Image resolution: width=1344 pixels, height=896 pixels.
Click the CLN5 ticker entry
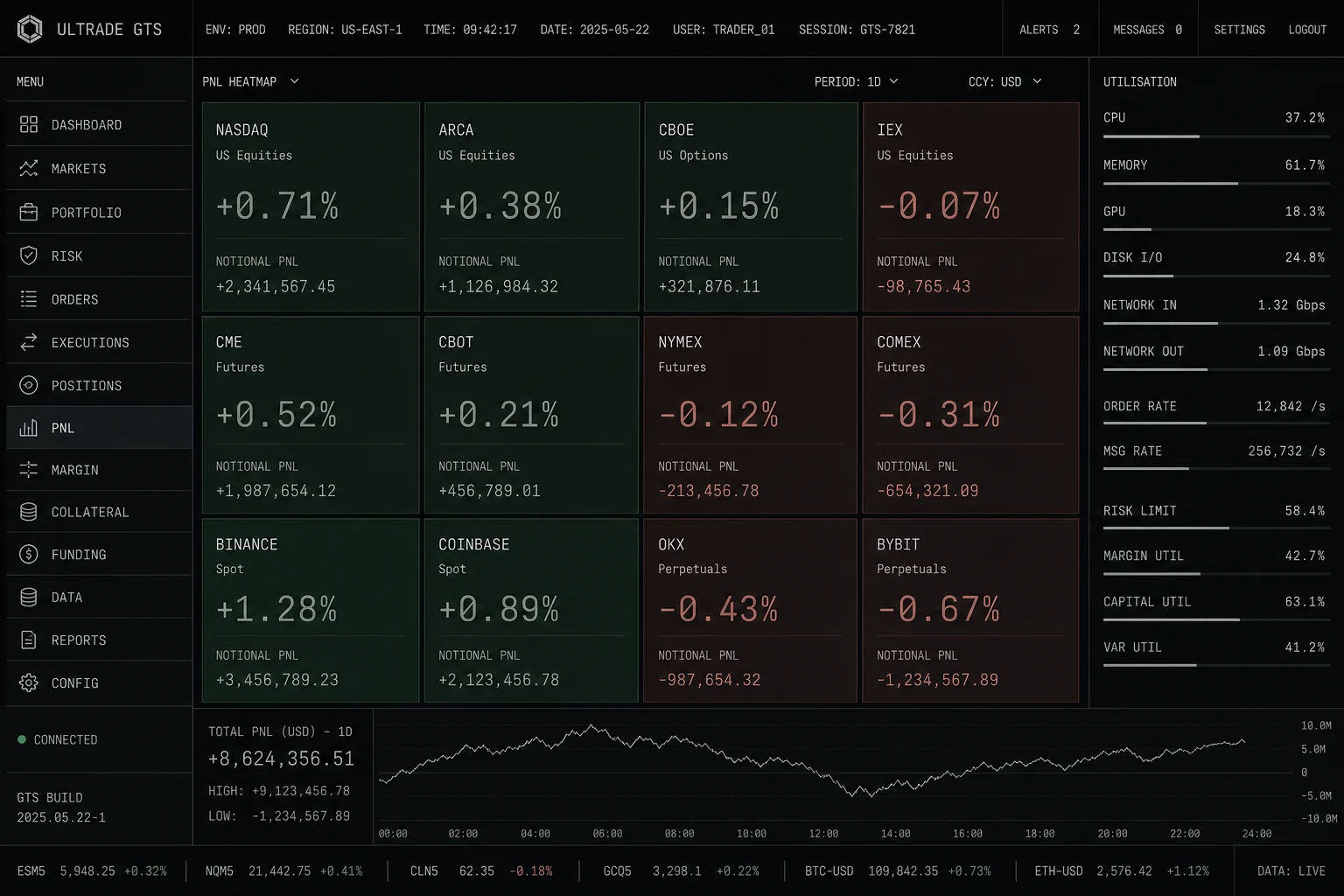481,871
